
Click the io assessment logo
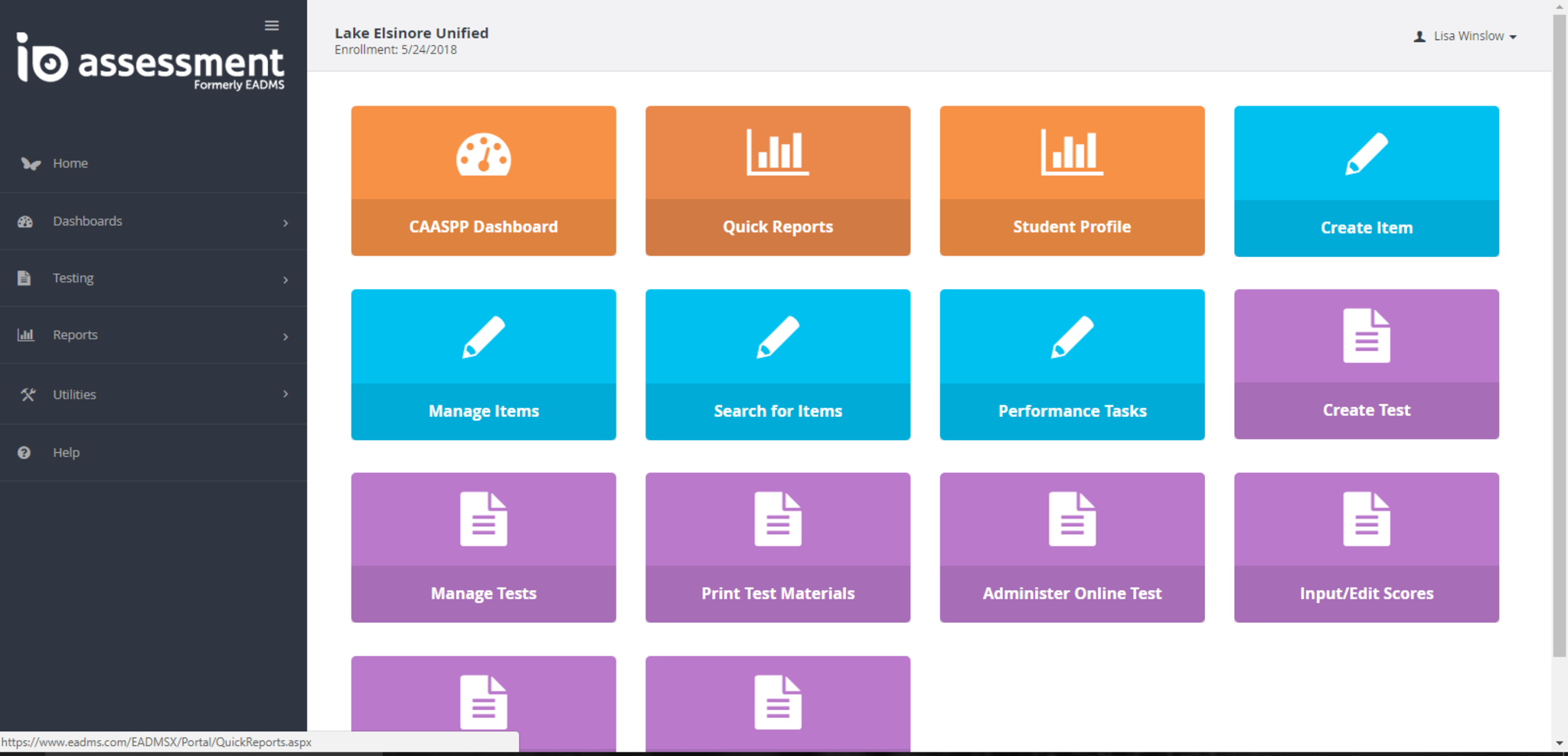click(x=151, y=62)
